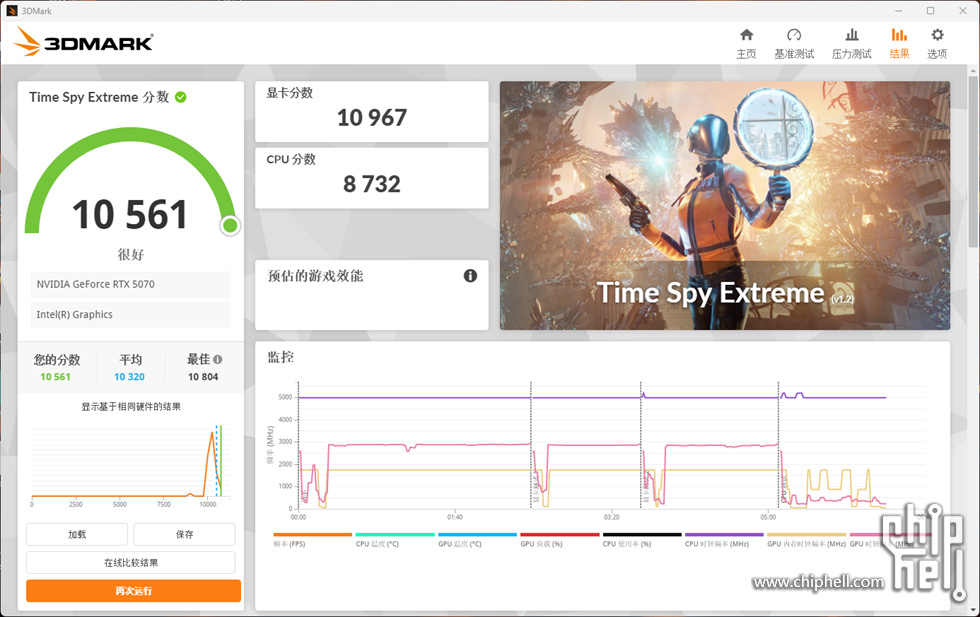Toggle the GPU 内存时钟频率 yellow legend
This screenshot has width=980, height=617.
806,539
